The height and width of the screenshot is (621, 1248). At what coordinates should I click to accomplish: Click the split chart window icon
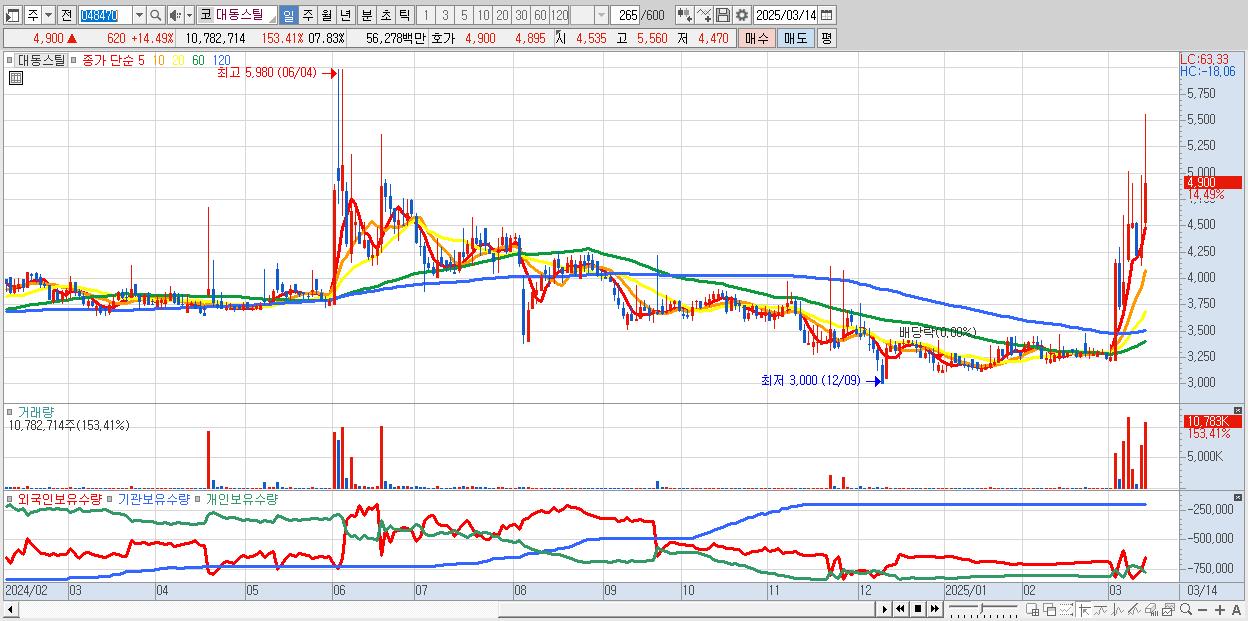(x=1032, y=609)
